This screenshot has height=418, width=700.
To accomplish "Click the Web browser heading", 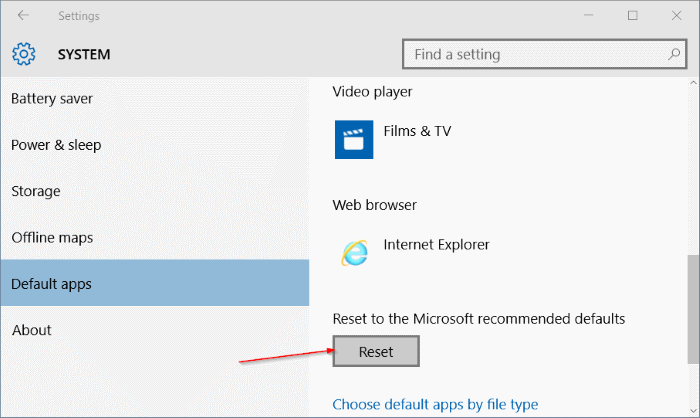I will tap(375, 205).
